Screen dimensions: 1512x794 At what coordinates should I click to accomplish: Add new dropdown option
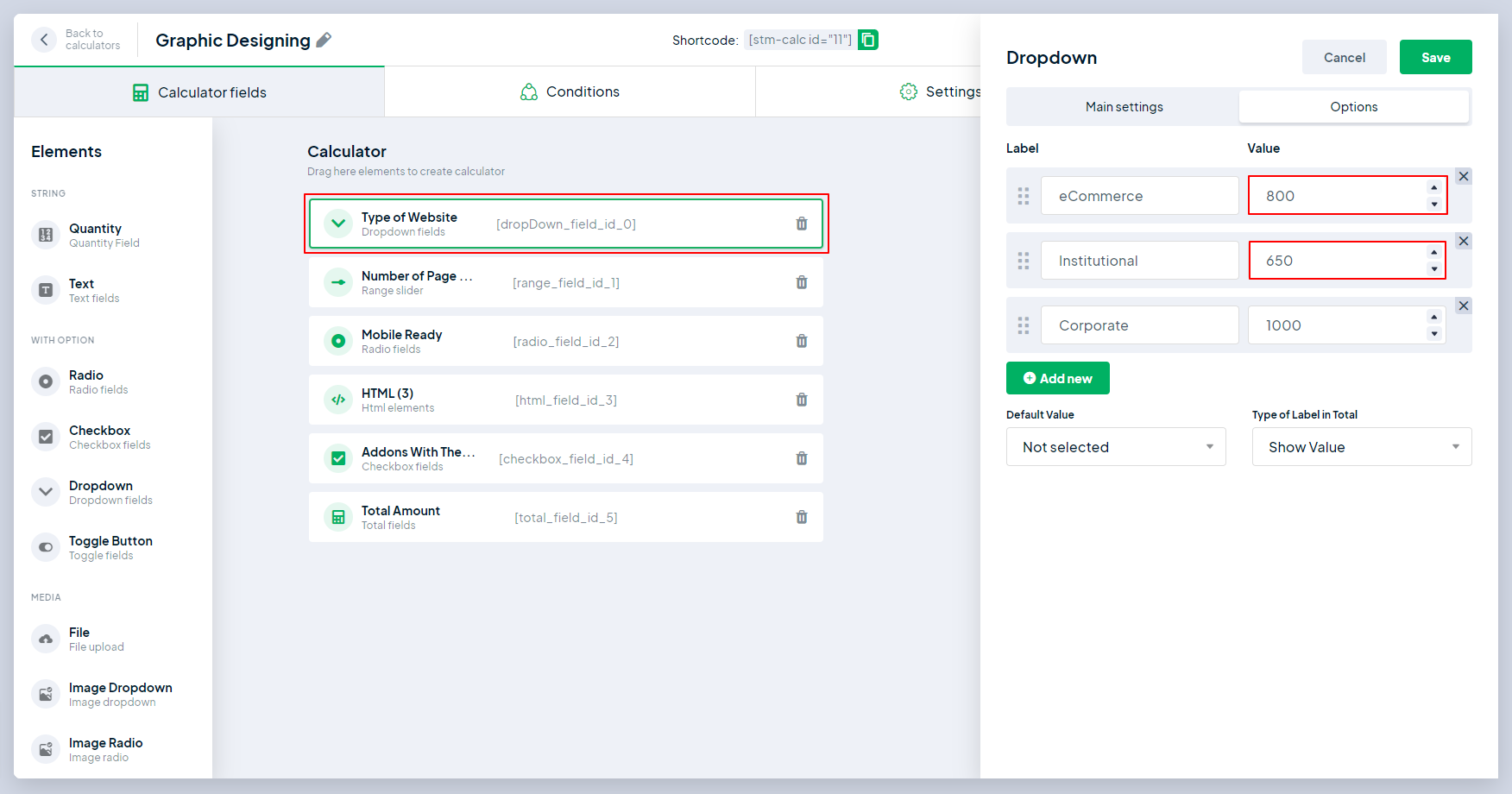[x=1057, y=378]
